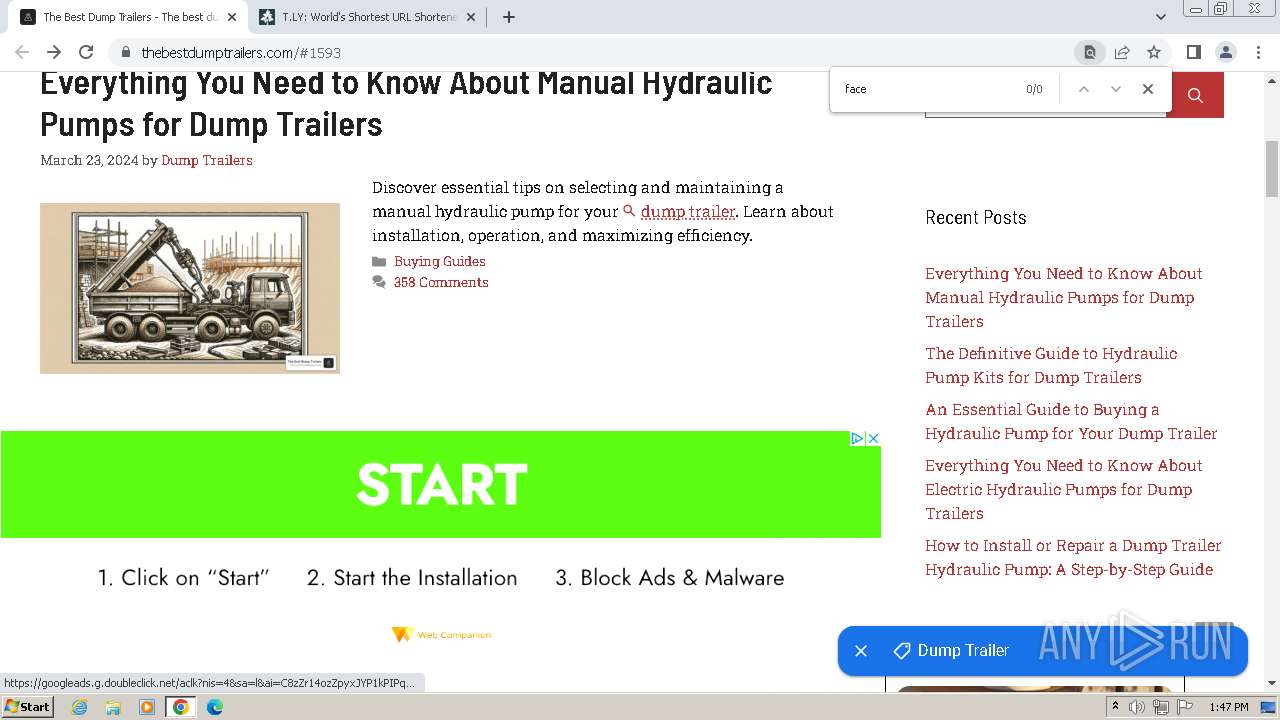Open the share page icon in address bar
Image resolution: width=1280 pixels, height=720 pixels.
pyautogui.click(x=1122, y=52)
